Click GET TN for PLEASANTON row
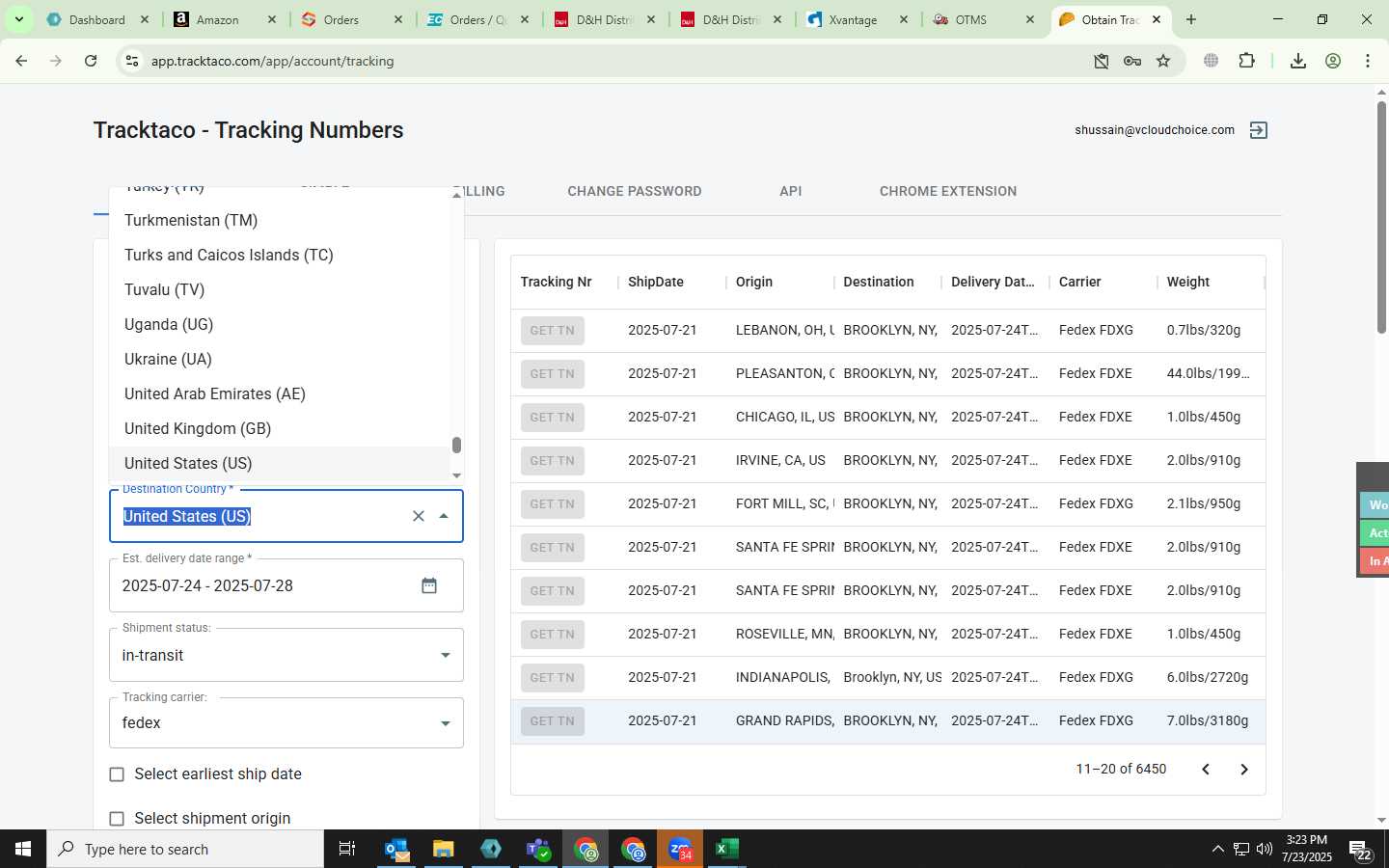The height and width of the screenshot is (868, 1389). (x=553, y=374)
